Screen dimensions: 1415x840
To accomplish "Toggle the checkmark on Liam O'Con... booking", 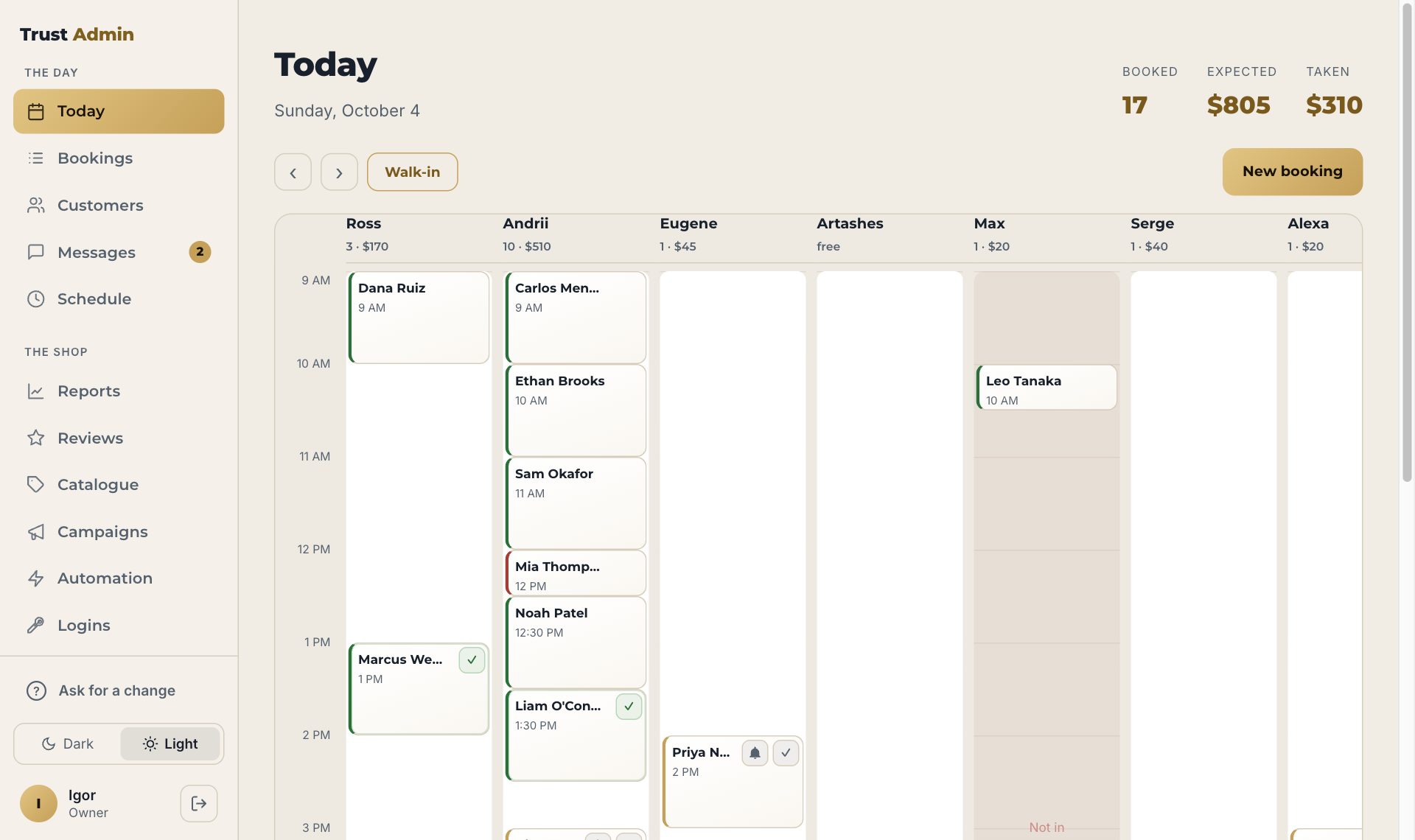I will click(x=629, y=707).
